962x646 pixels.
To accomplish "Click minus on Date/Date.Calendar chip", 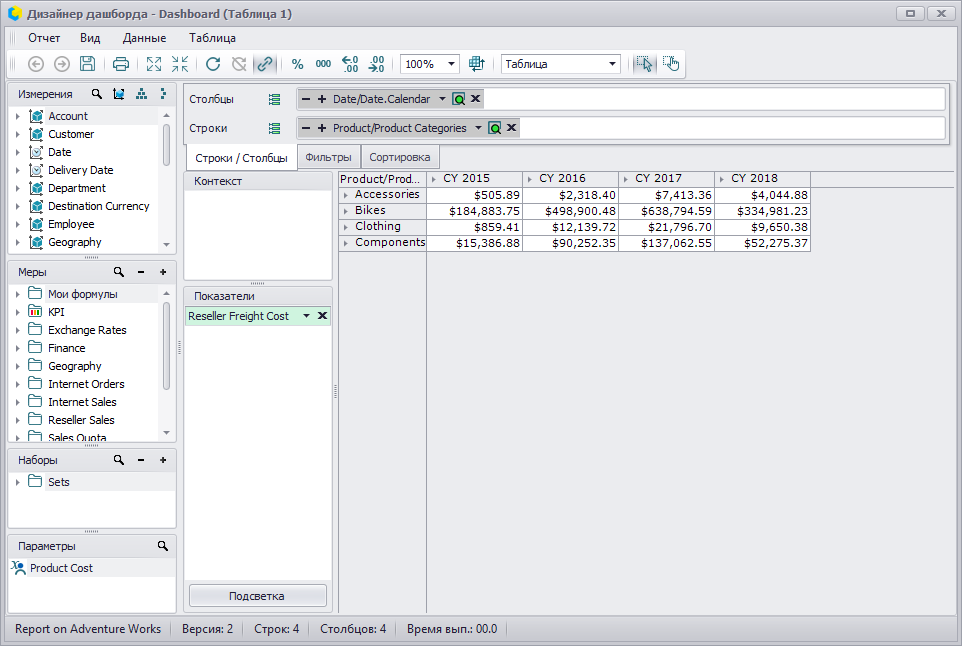I will click(306, 99).
